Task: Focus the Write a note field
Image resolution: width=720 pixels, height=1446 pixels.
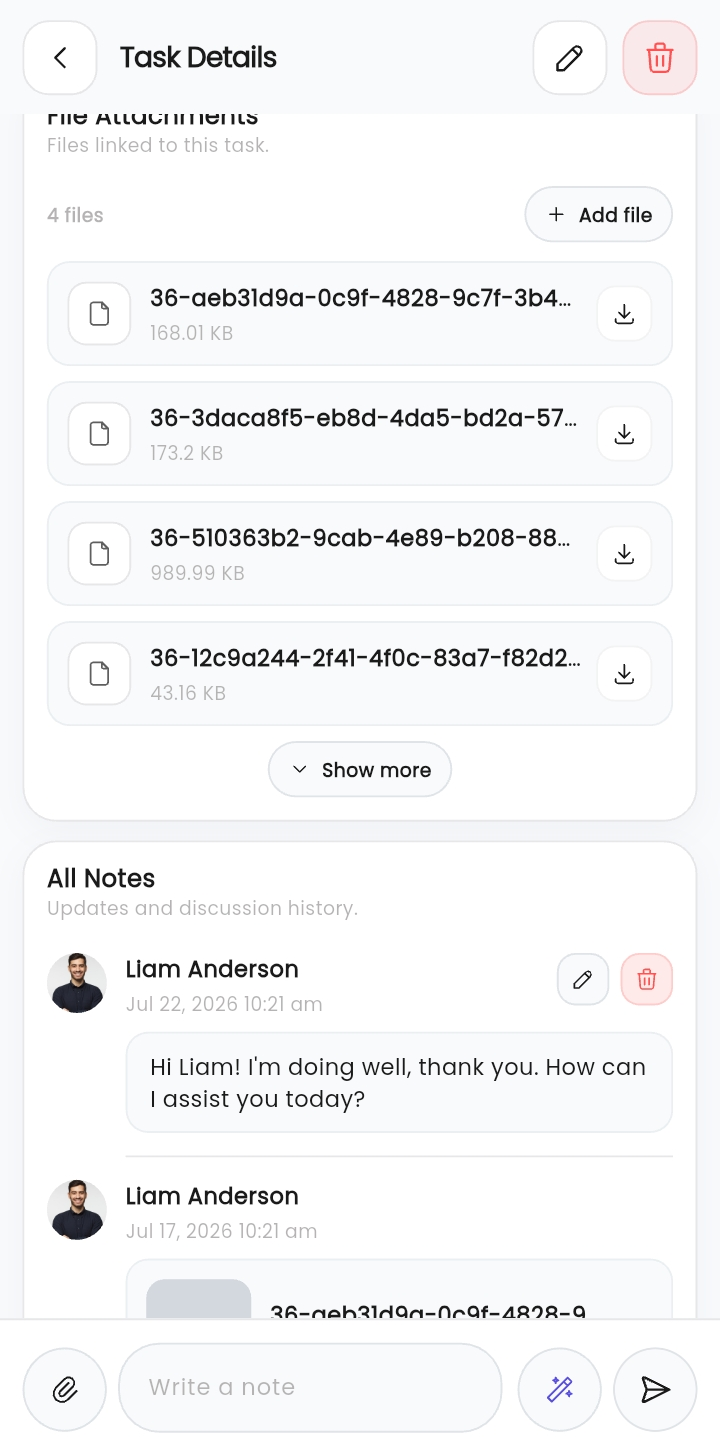Action: [310, 1388]
